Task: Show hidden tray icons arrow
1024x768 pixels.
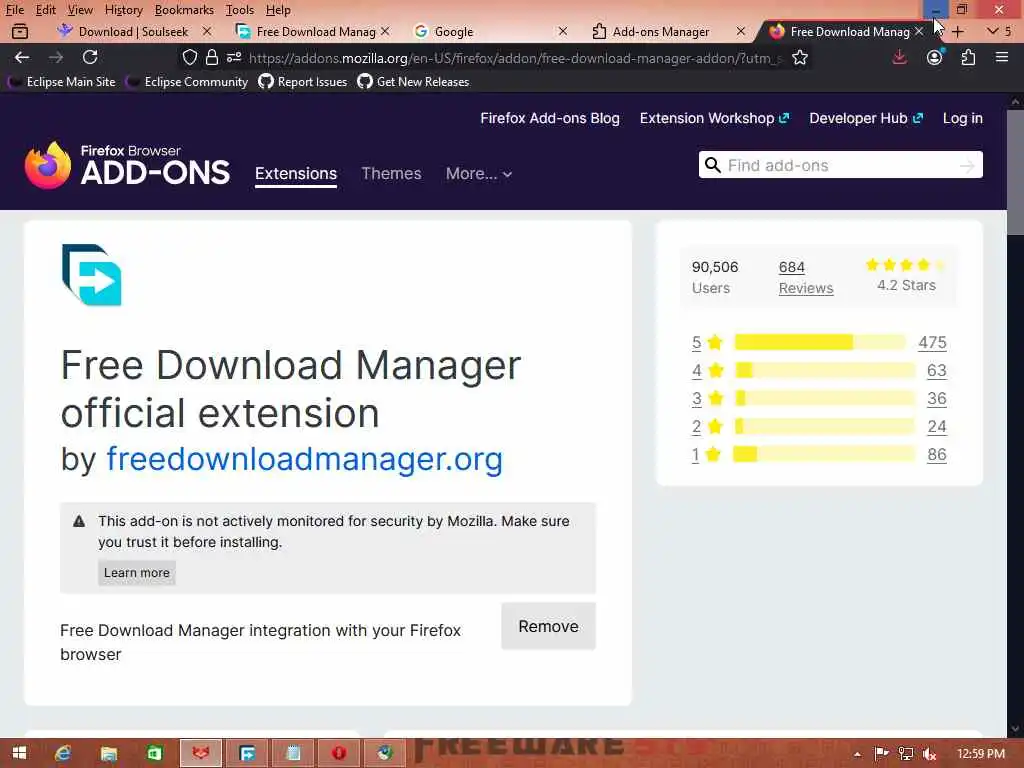Action: click(857, 754)
